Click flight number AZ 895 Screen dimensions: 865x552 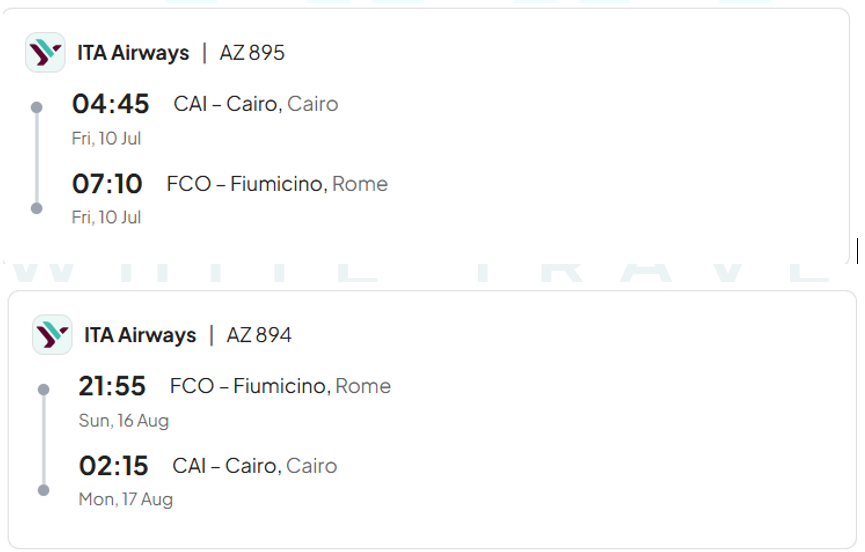252,53
